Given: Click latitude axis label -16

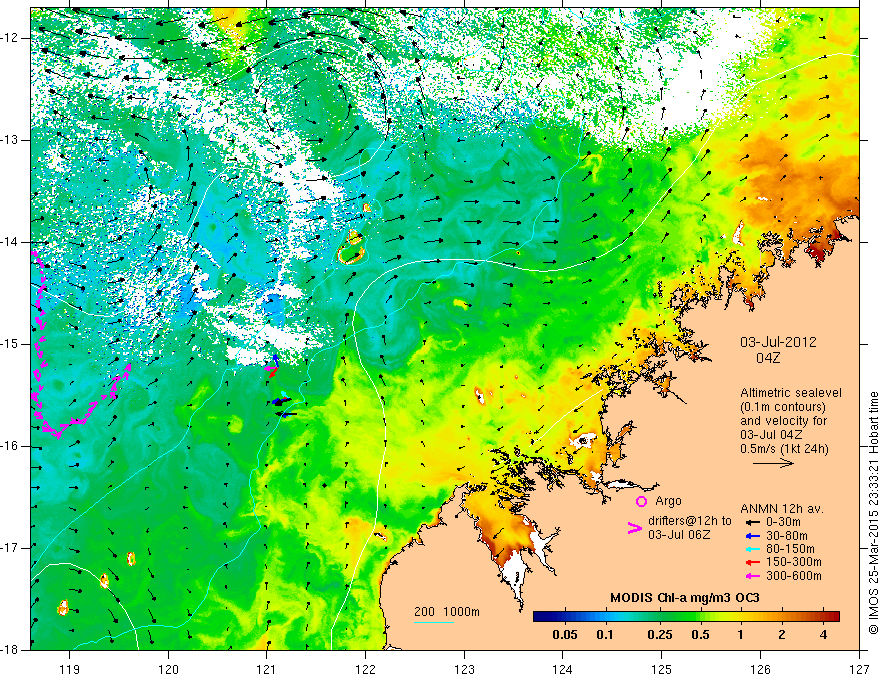Looking at the screenshot, I should point(10,446).
